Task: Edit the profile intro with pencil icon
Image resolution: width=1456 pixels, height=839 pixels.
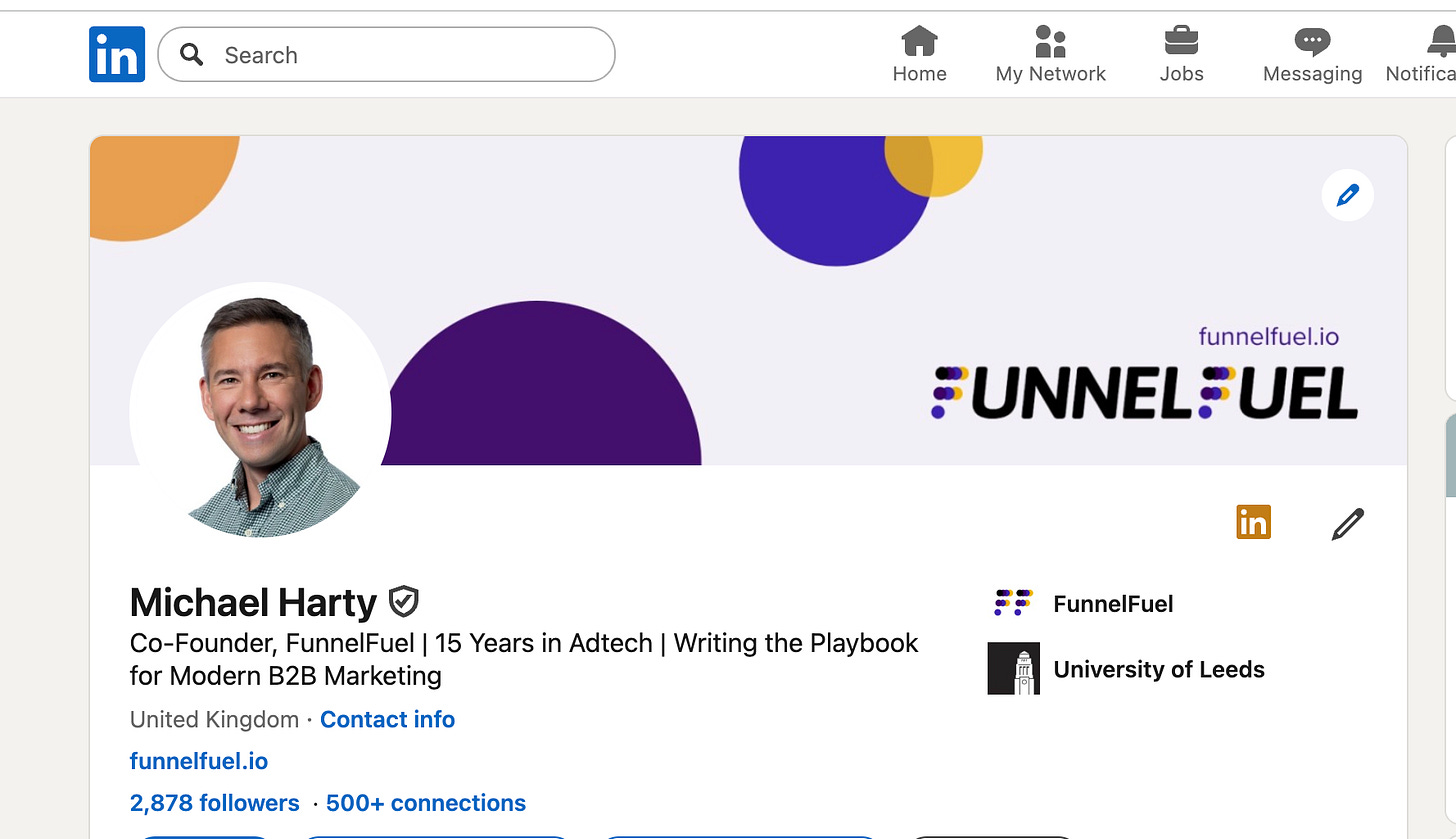Action: click(1347, 523)
